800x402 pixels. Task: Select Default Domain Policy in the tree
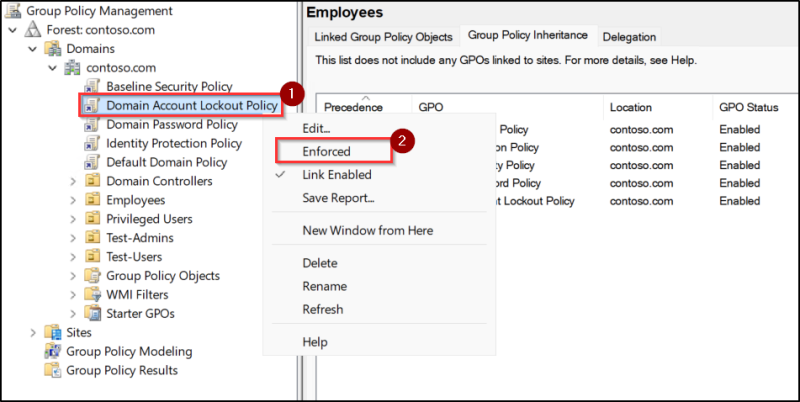[x=166, y=162]
